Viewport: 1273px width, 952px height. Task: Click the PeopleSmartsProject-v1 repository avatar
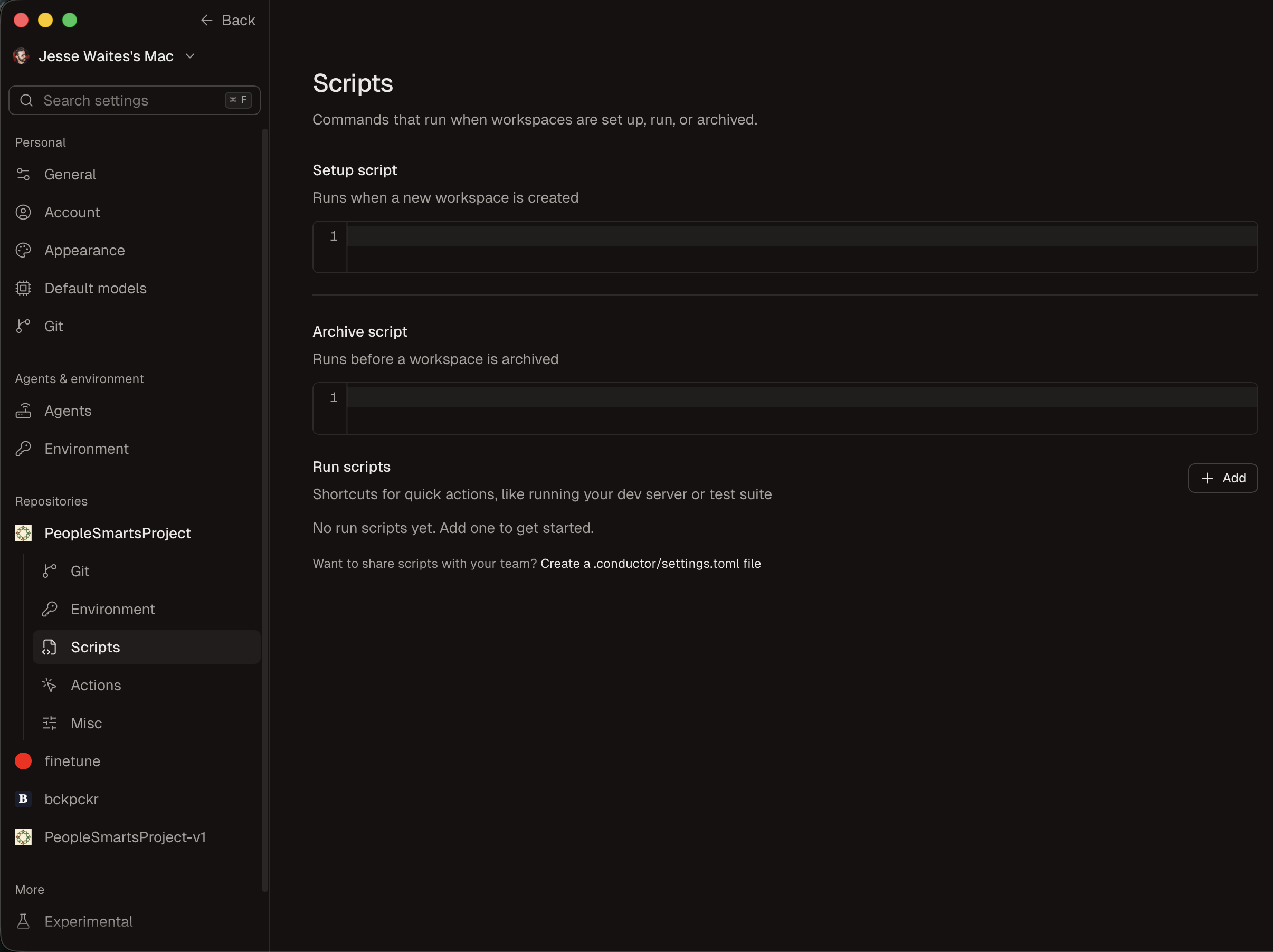tap(23, 837)
